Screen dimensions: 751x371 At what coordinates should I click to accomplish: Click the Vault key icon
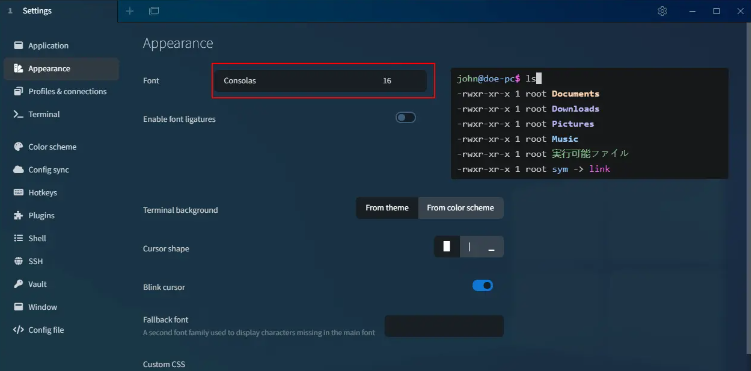coord(19,284)
